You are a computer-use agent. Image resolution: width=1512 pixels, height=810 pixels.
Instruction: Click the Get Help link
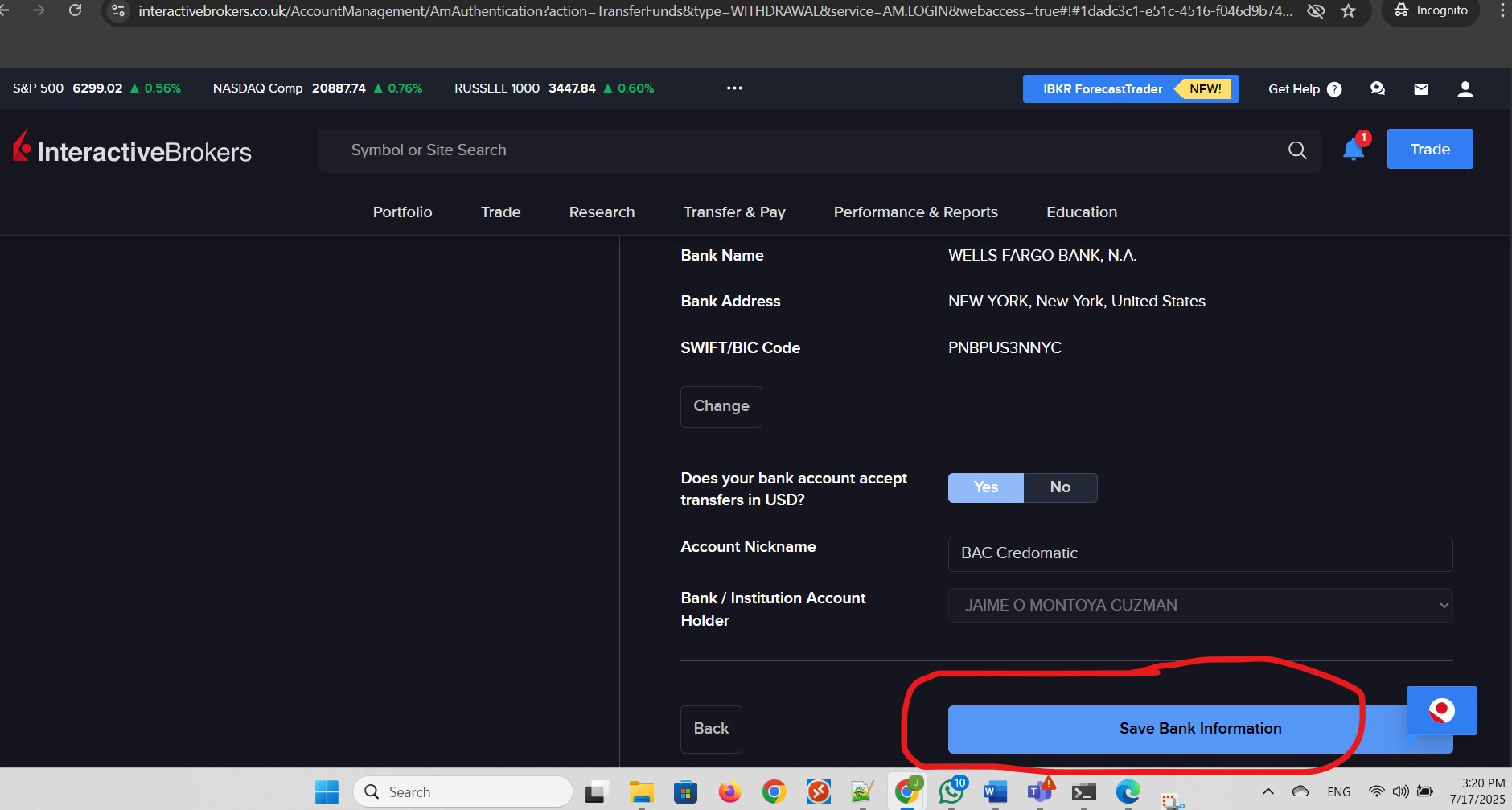pos(1293,89)
